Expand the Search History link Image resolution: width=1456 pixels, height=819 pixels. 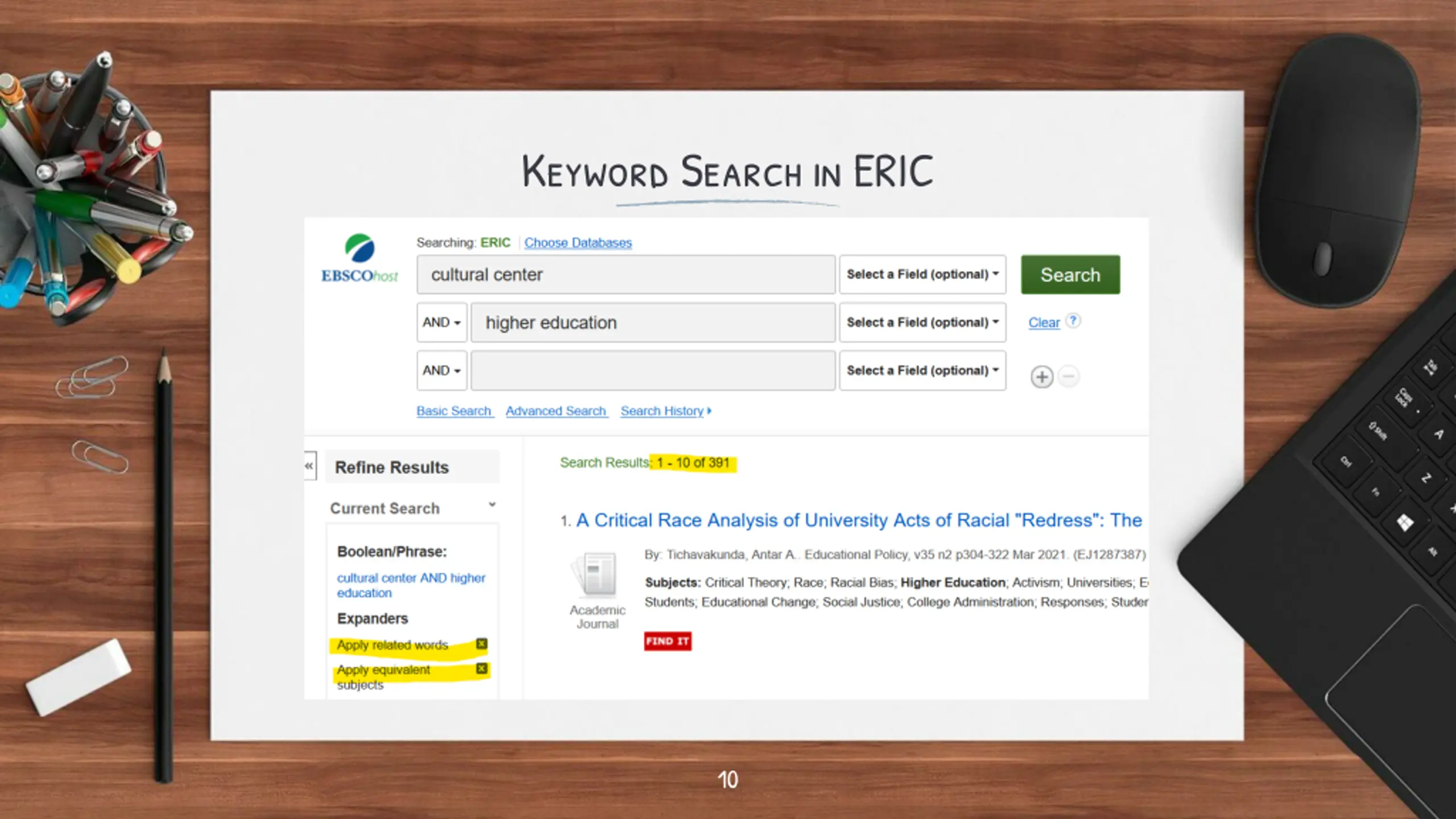tap(666, 411)
